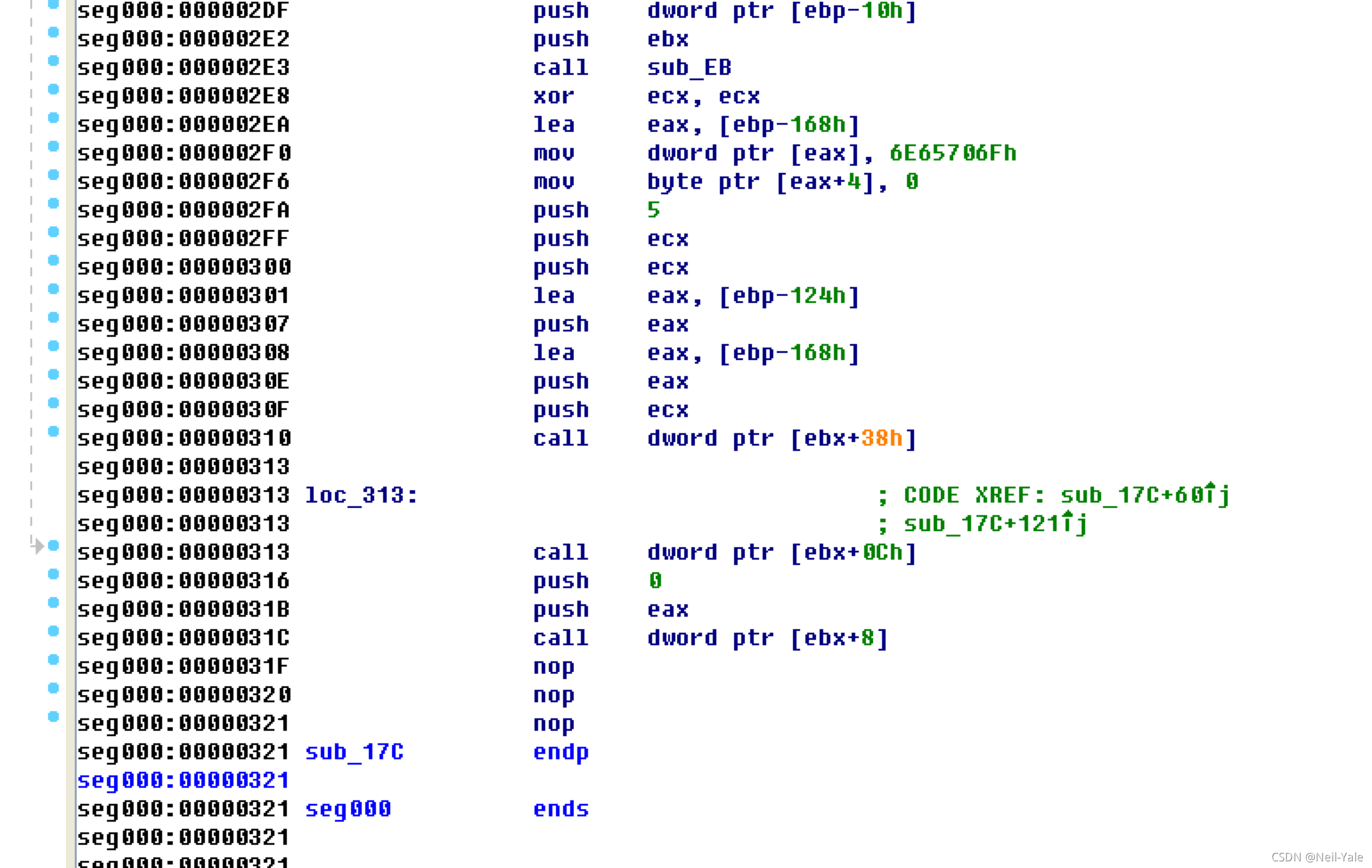Click breakpoint dot at address 000002E3
Image resolution: width=1372 pixels, height=868 pixels.
click(x=53, y=61)
